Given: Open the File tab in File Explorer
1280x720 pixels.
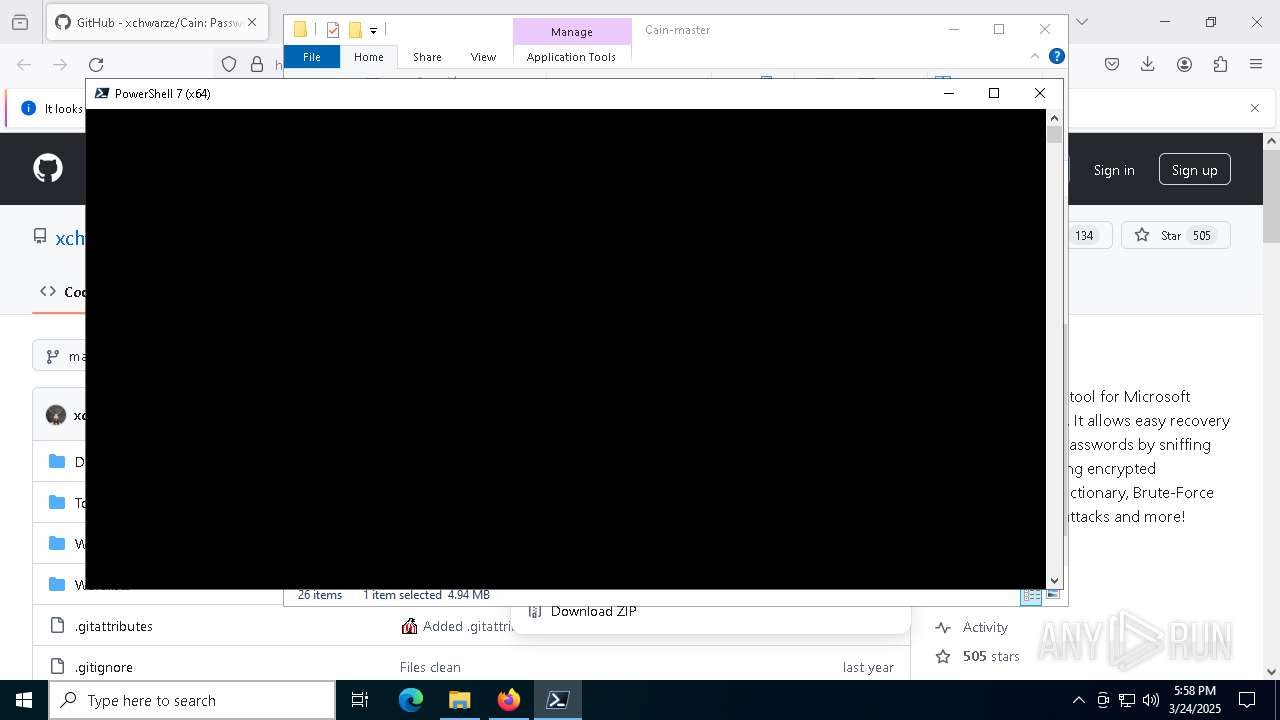Looking at the screenshot, I should (x=312, y=57).
